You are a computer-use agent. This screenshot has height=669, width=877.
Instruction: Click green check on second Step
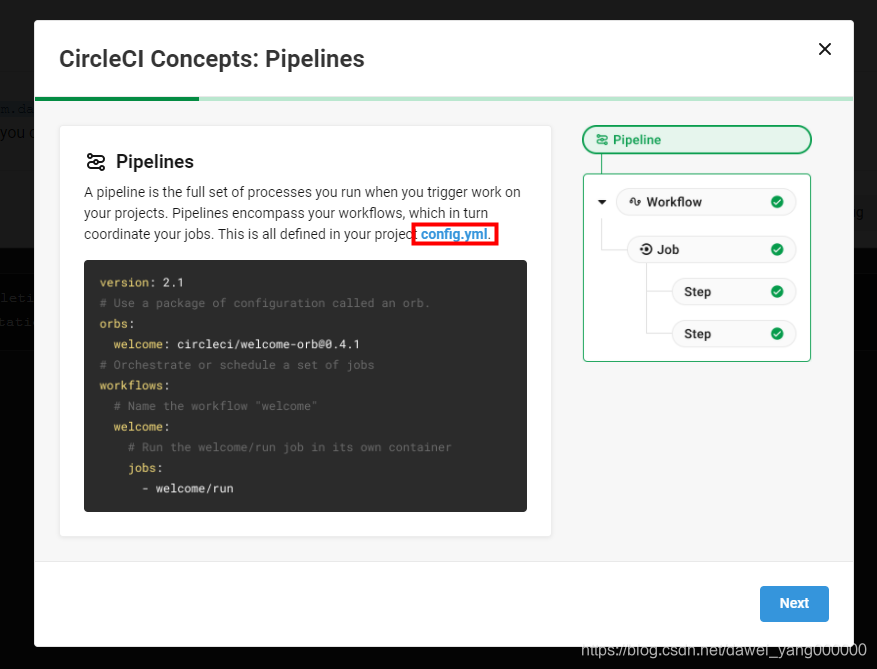tap(777, 334)
